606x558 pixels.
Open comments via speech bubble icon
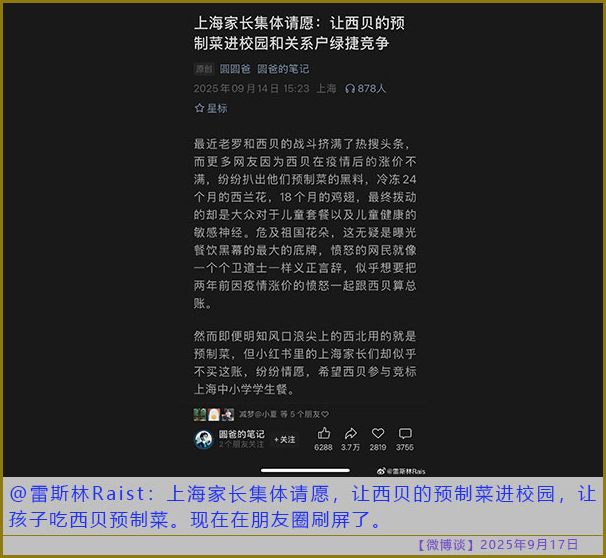pyautogui.click(x=405, y=433)
